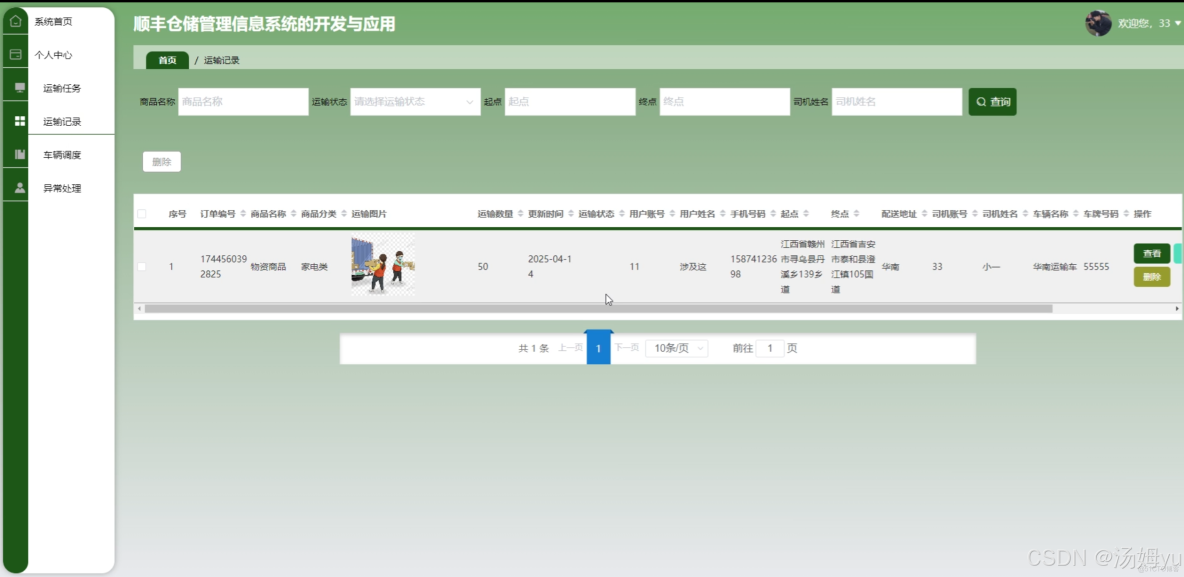Select the grid icon for 运输记录

click(14, 120)
